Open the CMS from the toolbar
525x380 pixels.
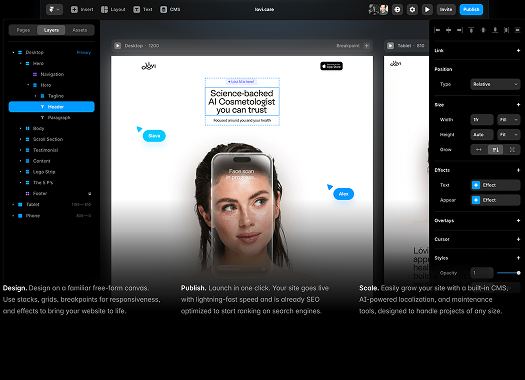(x=170, y=9)
